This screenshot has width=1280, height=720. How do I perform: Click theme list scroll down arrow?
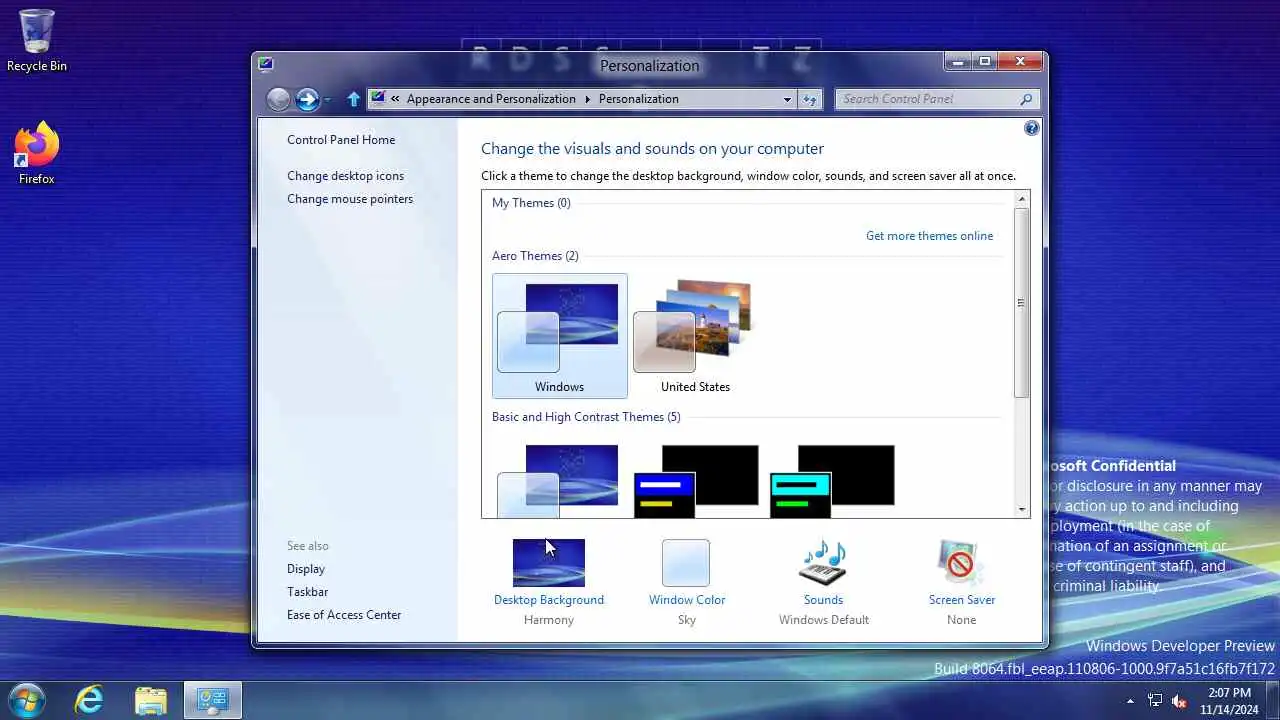[1022, 509]
